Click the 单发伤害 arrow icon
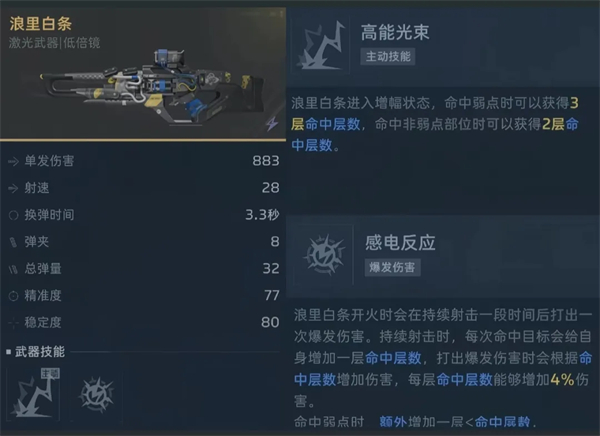The height and width of the screenshot is (436, 600). (x=13, y=162)
